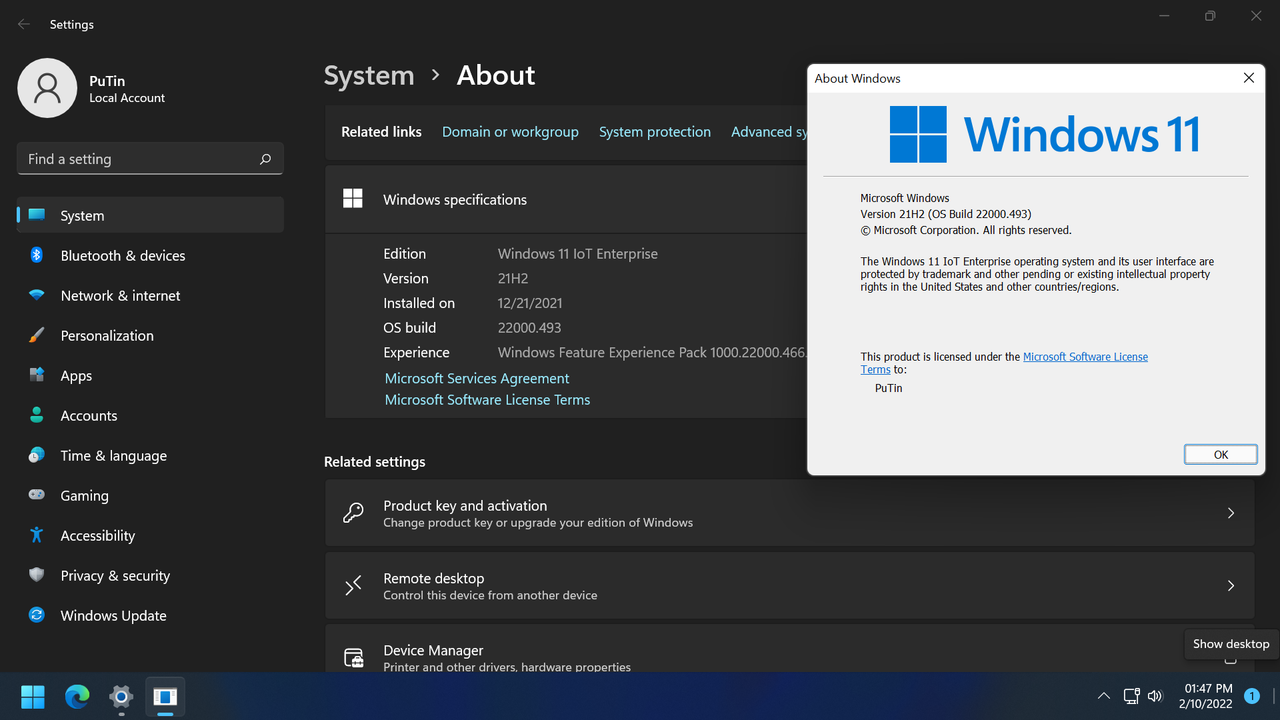Click the Version 21H2 value in Settings

[x=513, y=279]
